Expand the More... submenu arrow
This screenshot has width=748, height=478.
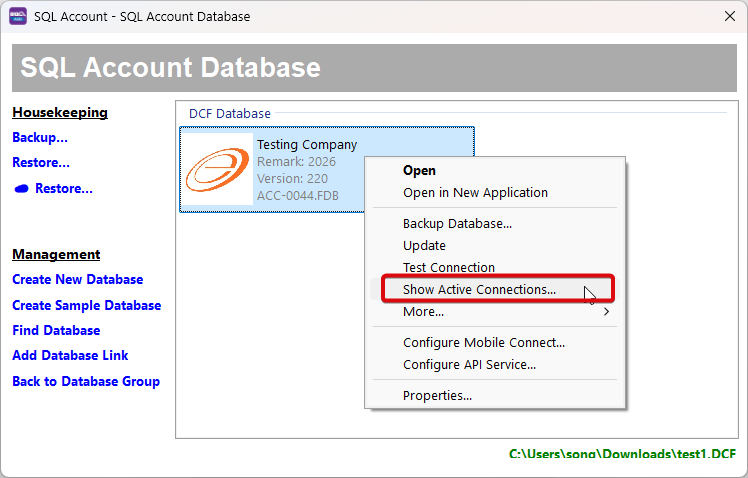pos(606,312)
